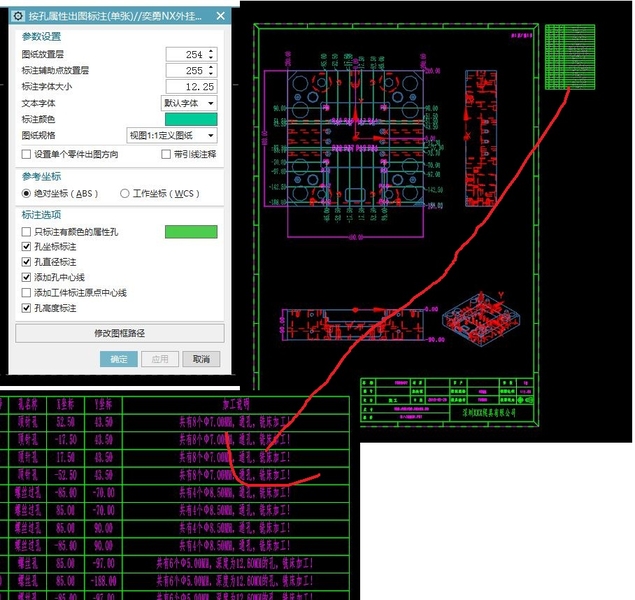Click the main top view of the mold plate

356,138
